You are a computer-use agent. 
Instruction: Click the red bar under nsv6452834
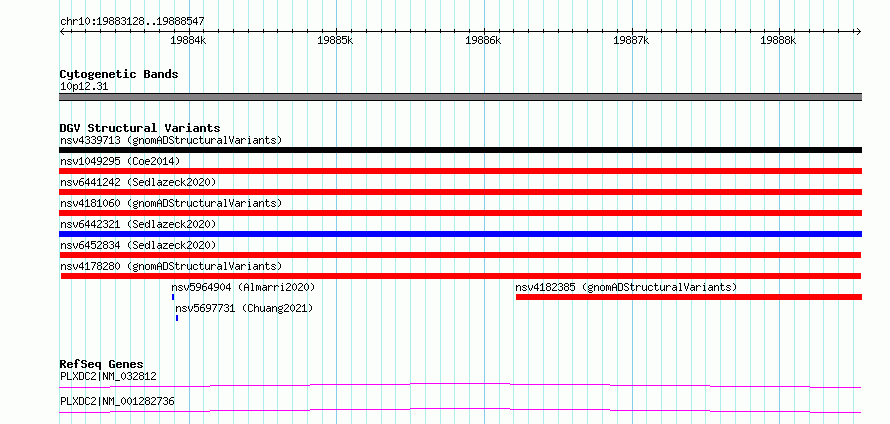click(460, 255)
